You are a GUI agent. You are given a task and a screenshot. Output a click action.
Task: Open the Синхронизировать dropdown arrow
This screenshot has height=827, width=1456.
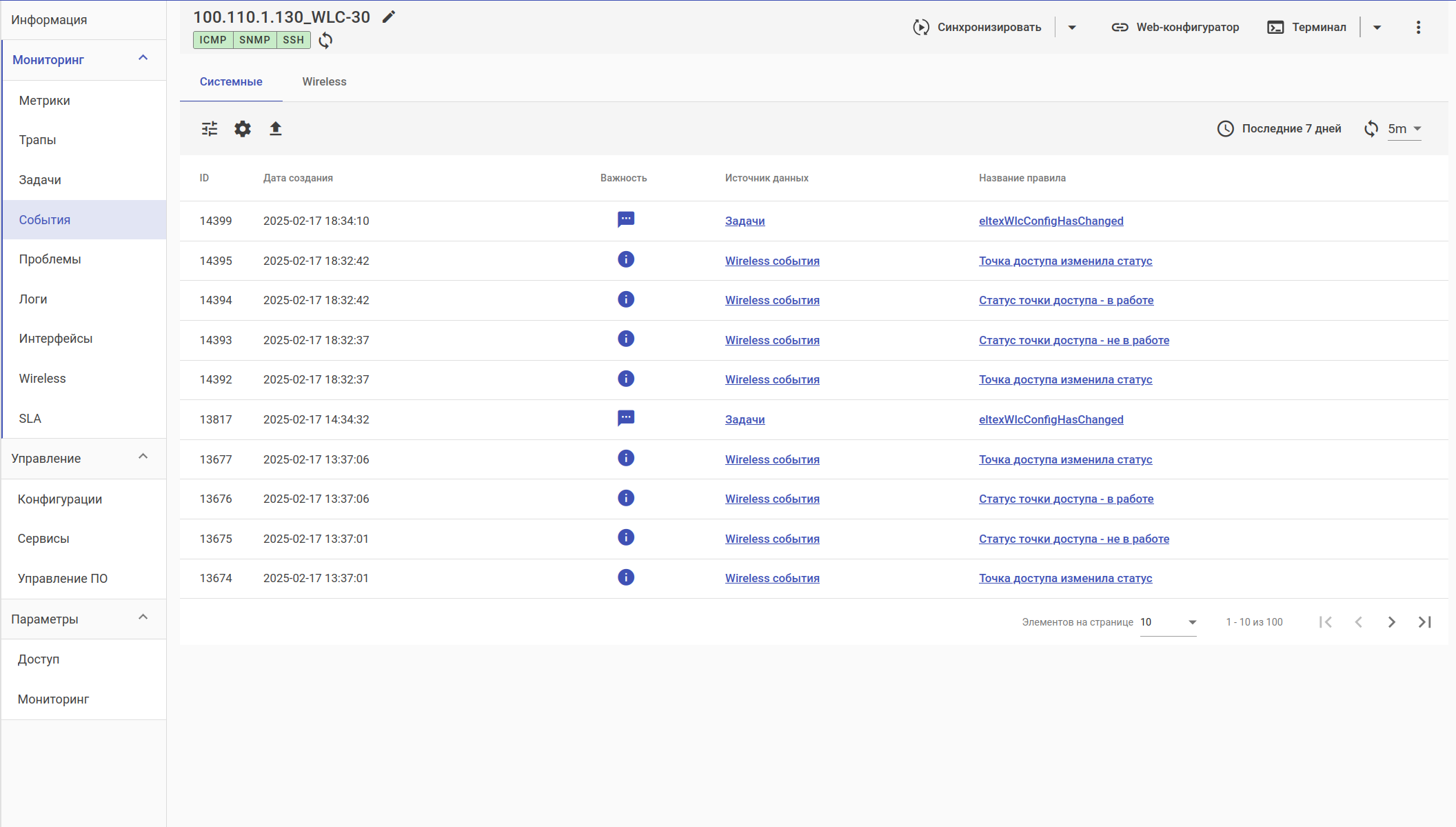click(x=1072, y=28)
